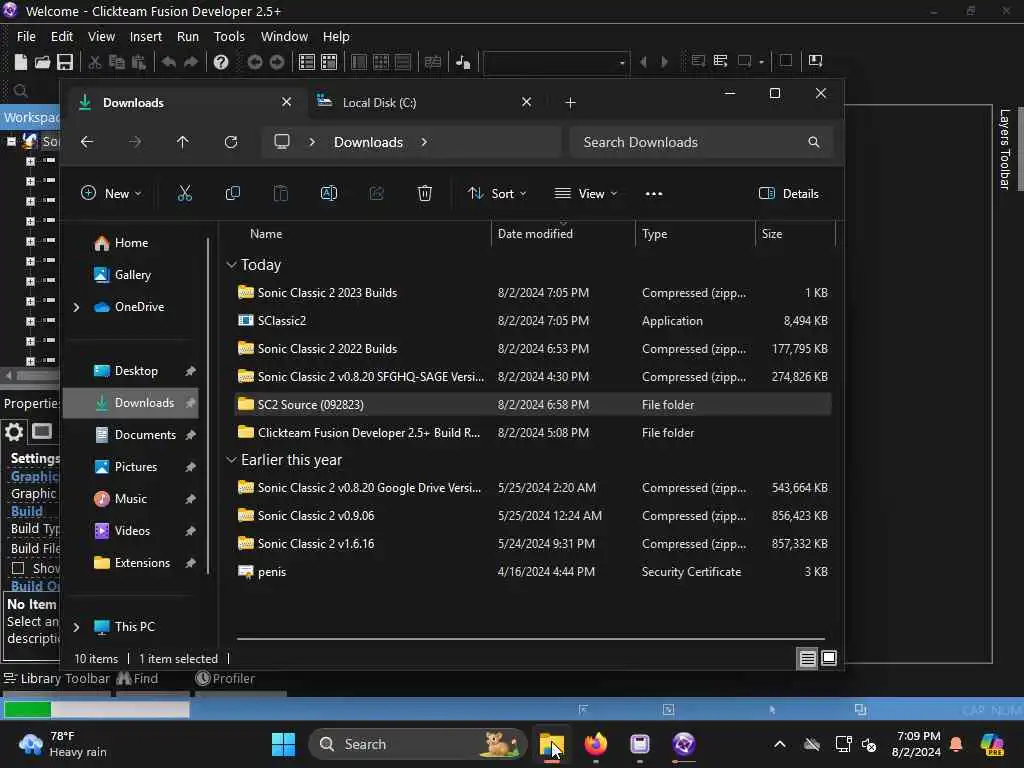Open the Help question mark icon in Fusion toolbar

[x=221, y=62]
